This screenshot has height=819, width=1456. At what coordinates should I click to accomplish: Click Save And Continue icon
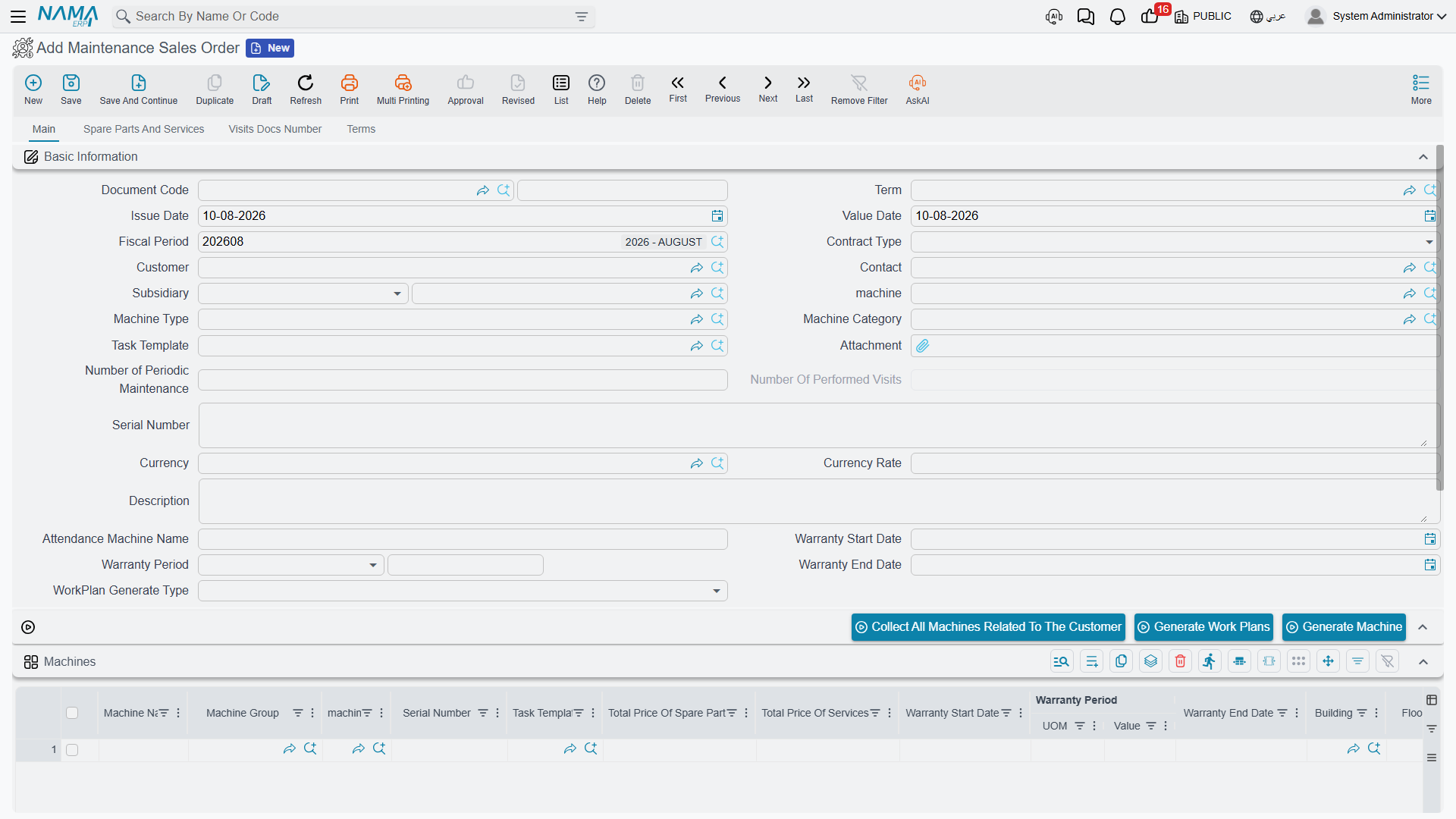pyautogui.click(x=139, y=89)
